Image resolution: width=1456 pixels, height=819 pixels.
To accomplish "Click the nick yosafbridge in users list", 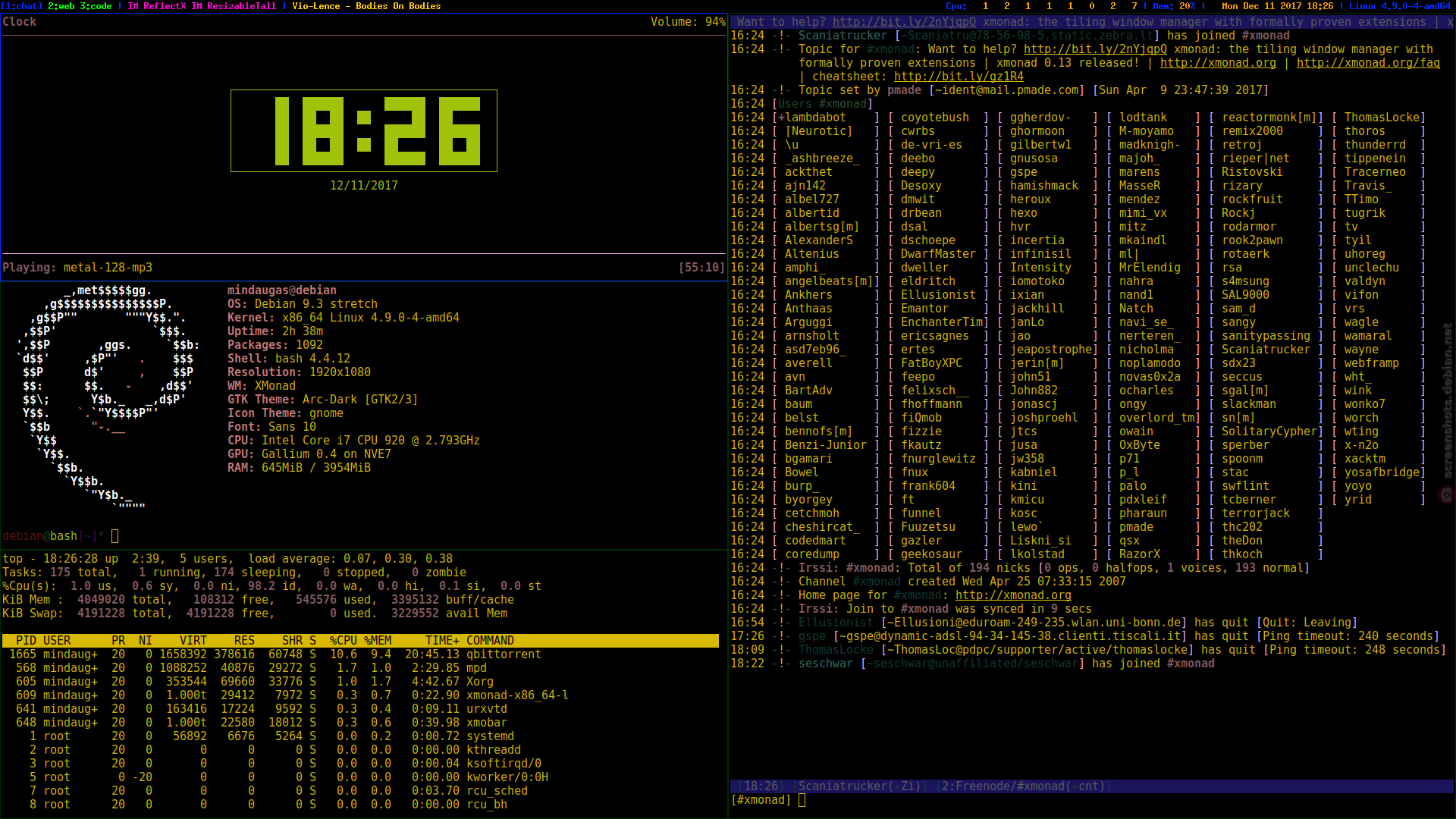I will (x=1382, y=472).
